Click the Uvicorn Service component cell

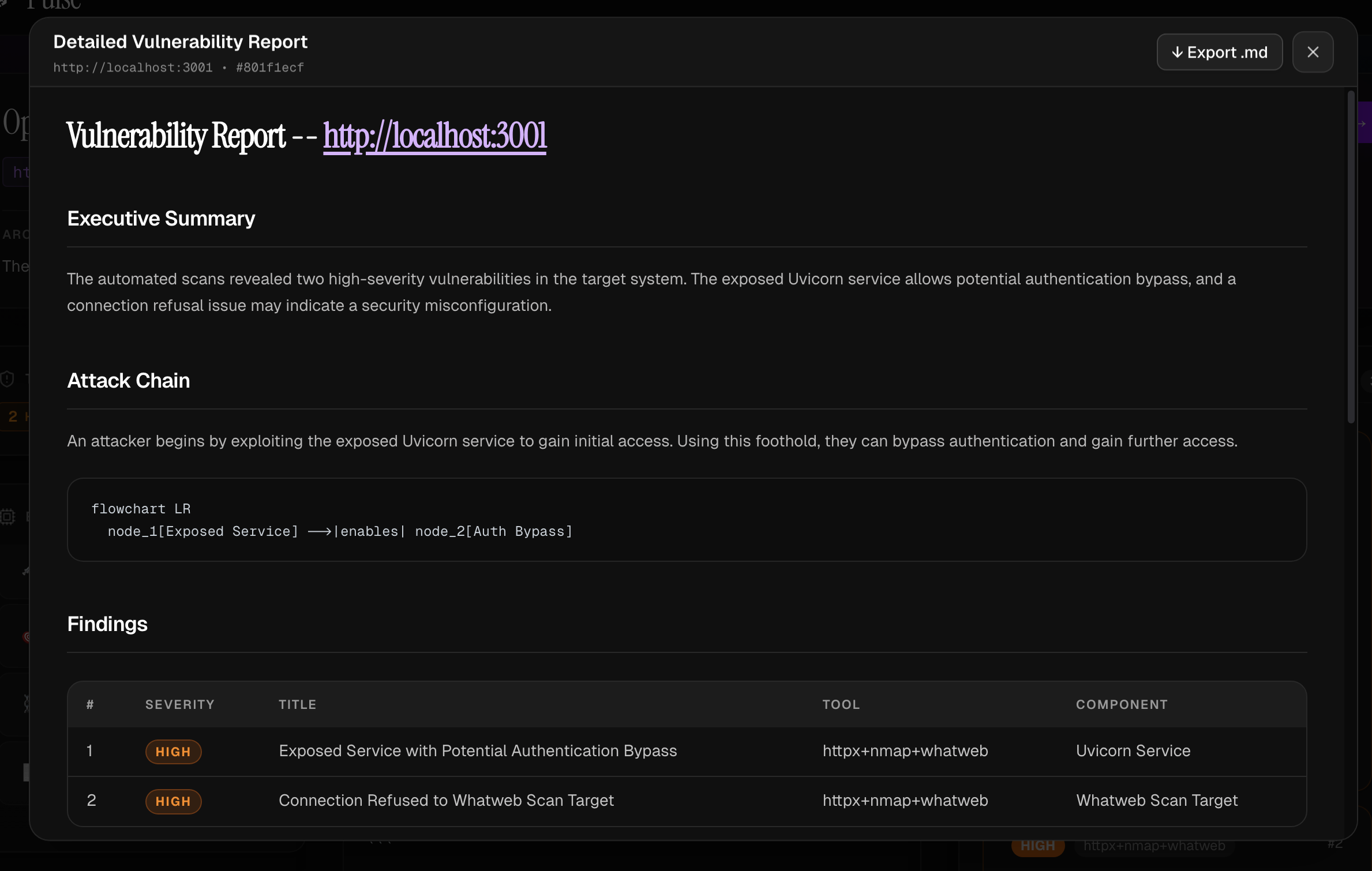click(1133, 751)
